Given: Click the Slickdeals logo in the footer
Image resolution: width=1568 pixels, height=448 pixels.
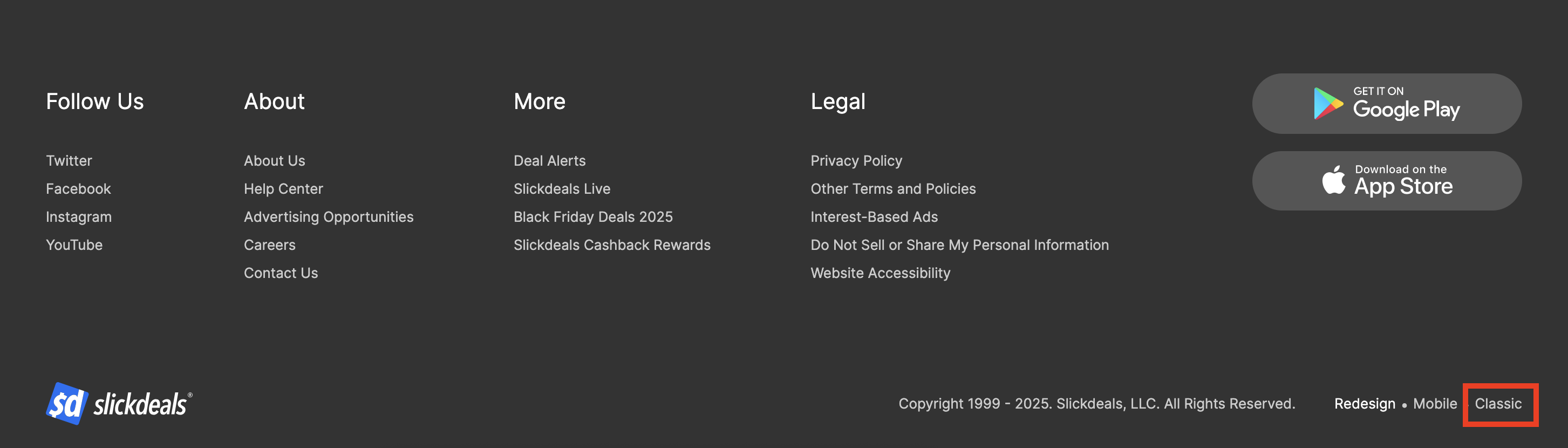Looking at the screenshot, I should (119, 404).
